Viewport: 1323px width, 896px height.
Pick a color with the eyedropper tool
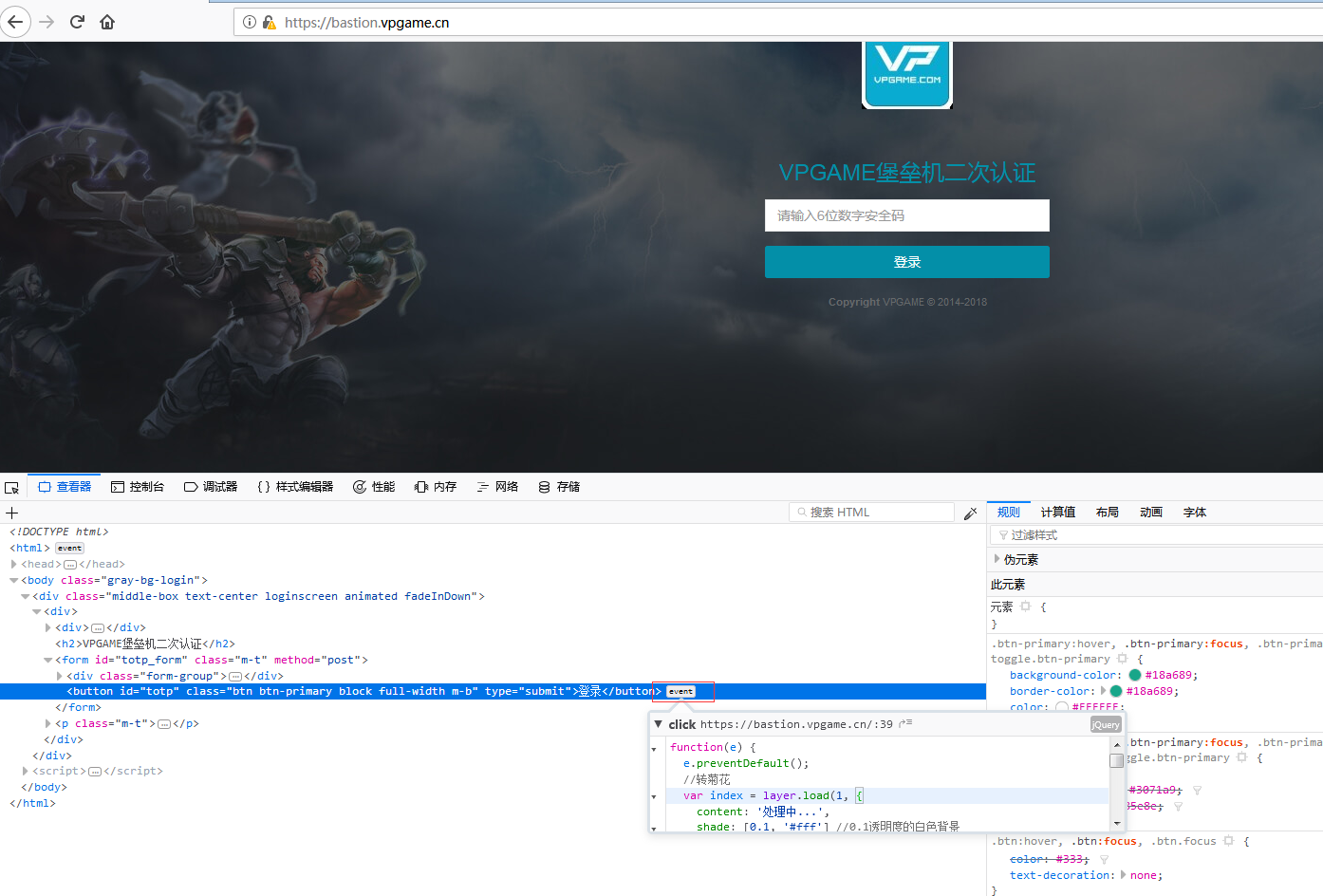(970, 513)
